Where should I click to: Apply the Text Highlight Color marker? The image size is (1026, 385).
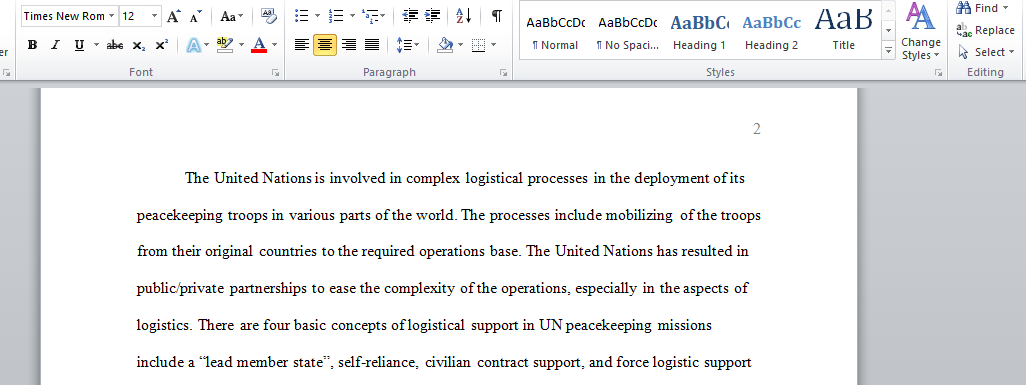pyautogui.click(x=224, y=45)
